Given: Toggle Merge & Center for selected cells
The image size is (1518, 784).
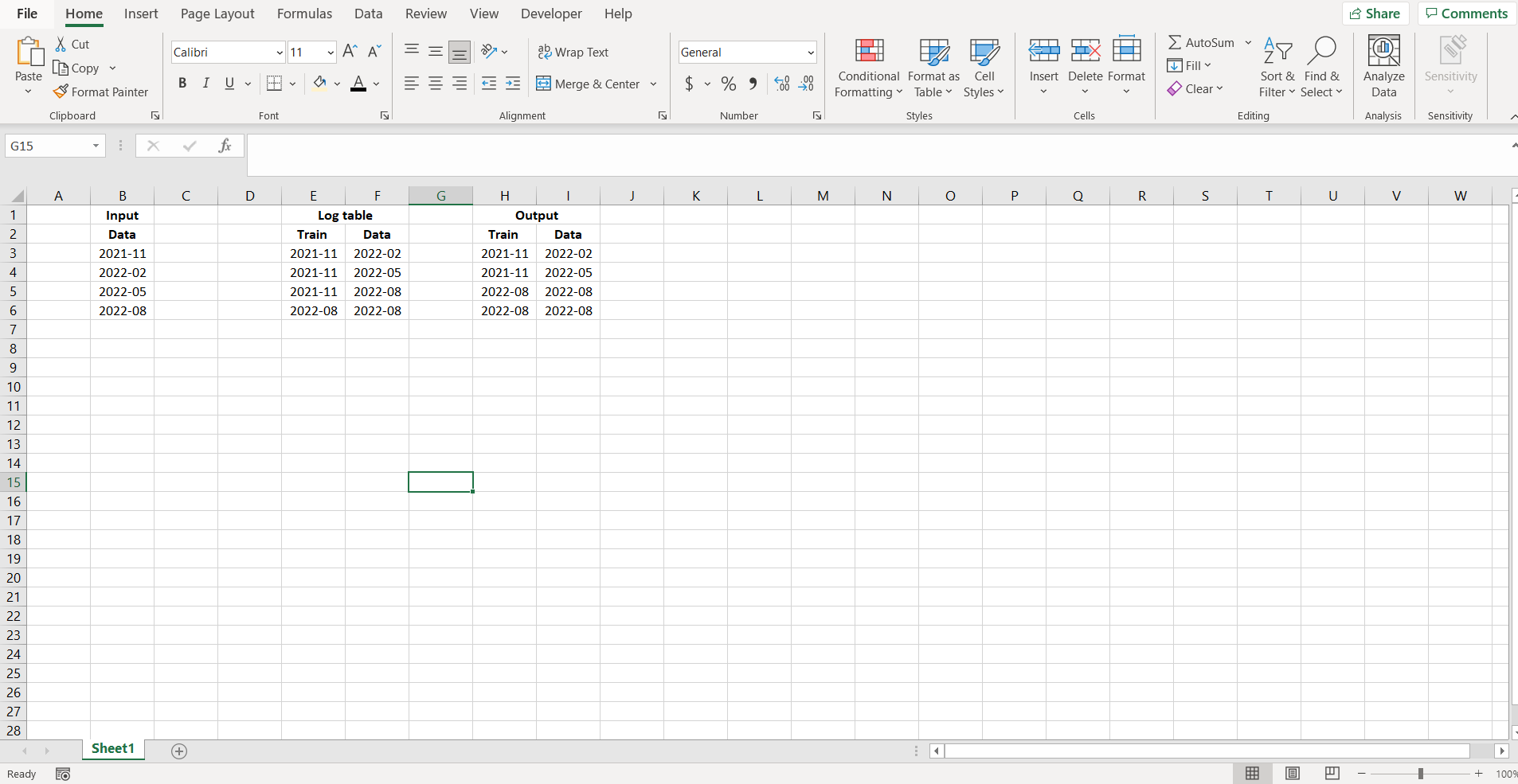Looking at the screenshot, I should point(589,84).
